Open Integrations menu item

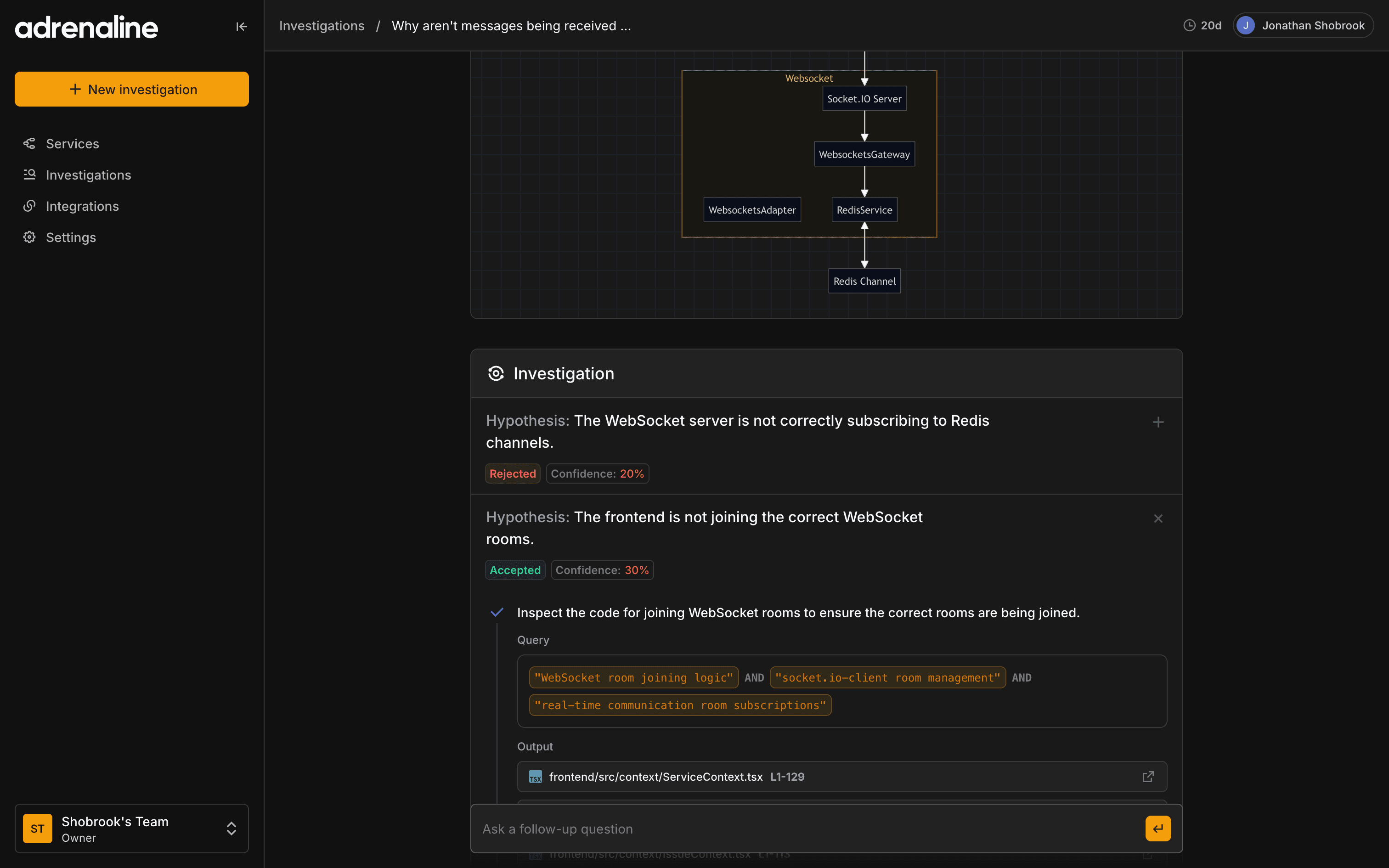[82, 206]
